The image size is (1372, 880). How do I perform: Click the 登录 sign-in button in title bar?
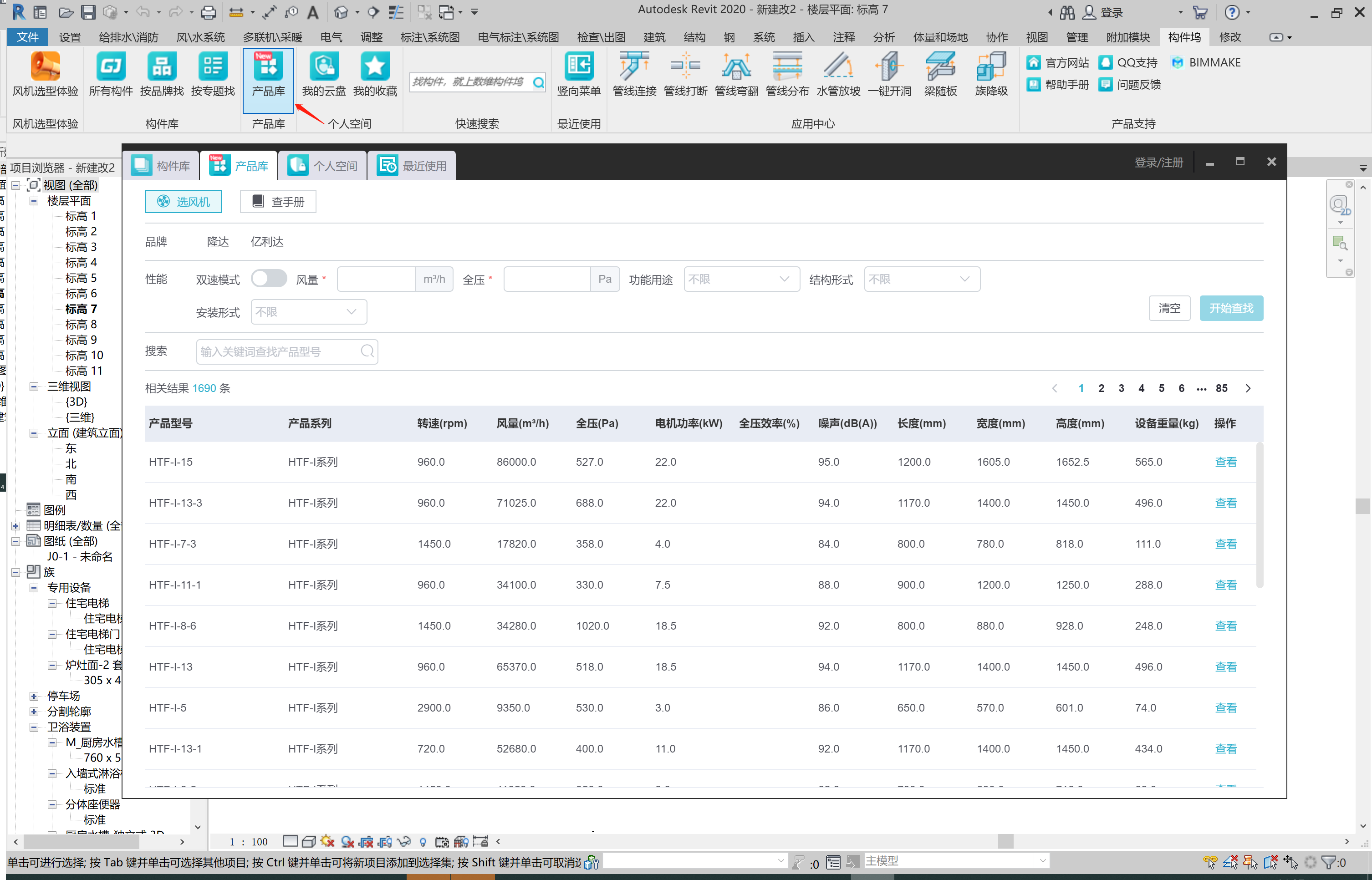[1103, 12]
